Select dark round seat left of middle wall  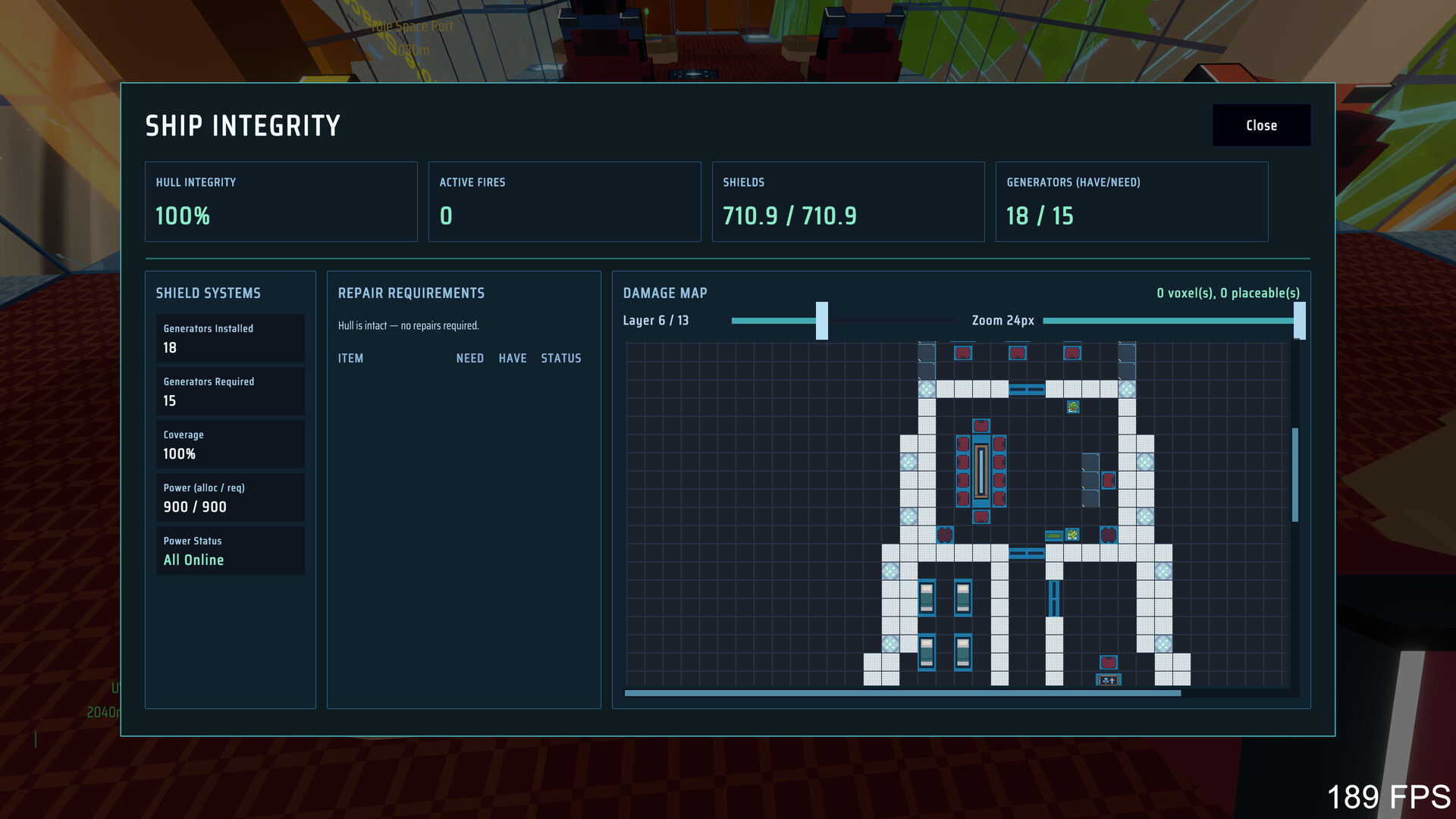[x=945, y=535]
